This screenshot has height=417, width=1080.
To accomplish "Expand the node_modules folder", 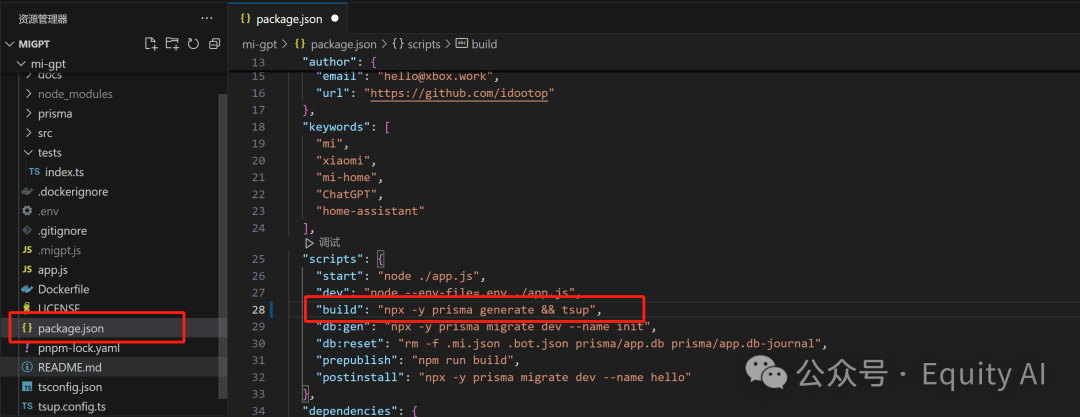I will [x=75, y=94].
